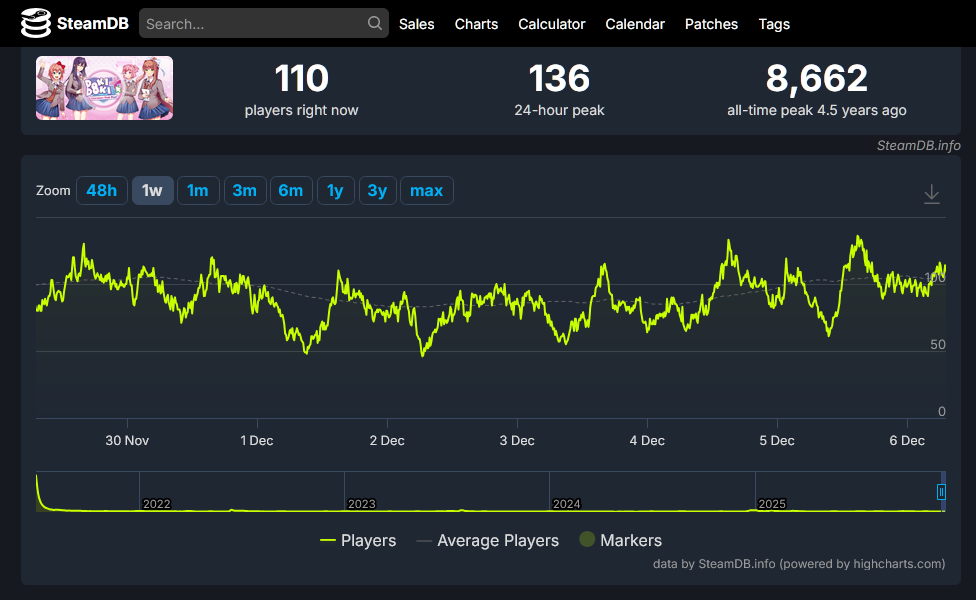
Task: Set chart zoom to 1m
Action: (x=198, y=190)
